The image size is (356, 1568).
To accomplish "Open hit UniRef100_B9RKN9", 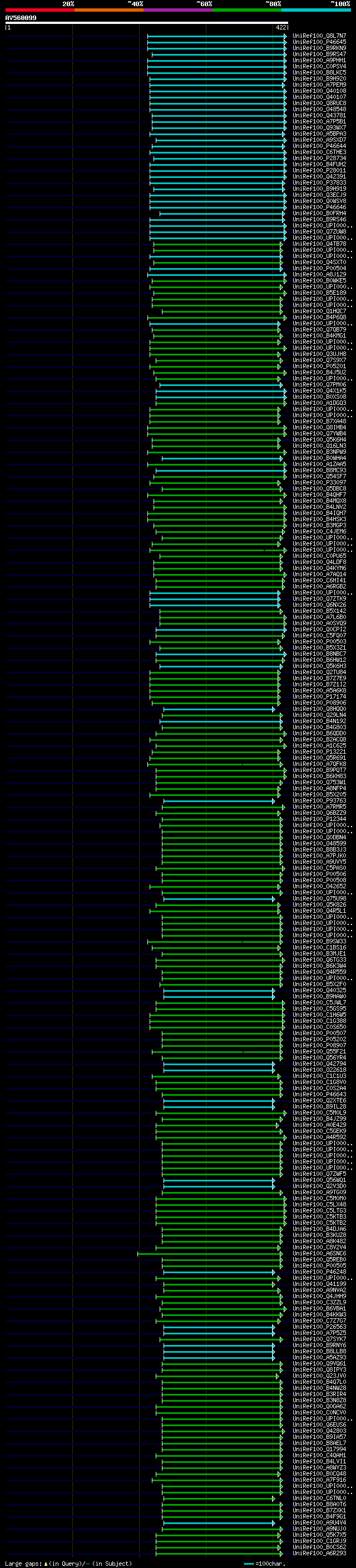I will pyautogui.click(x=319, y=48).
